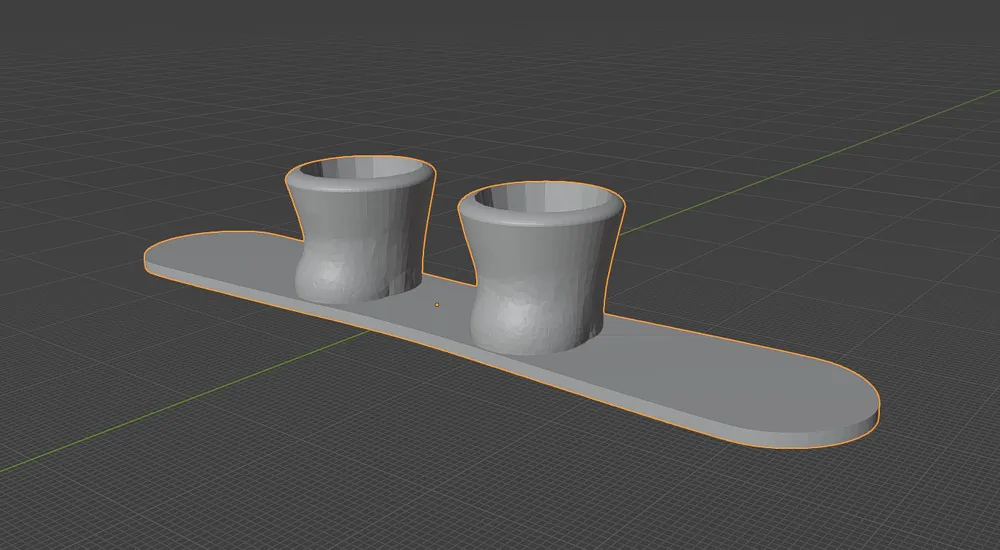Select the right cup-shaped holder on the model
This screenshot has height=550, width=1000.
(541, 268)
